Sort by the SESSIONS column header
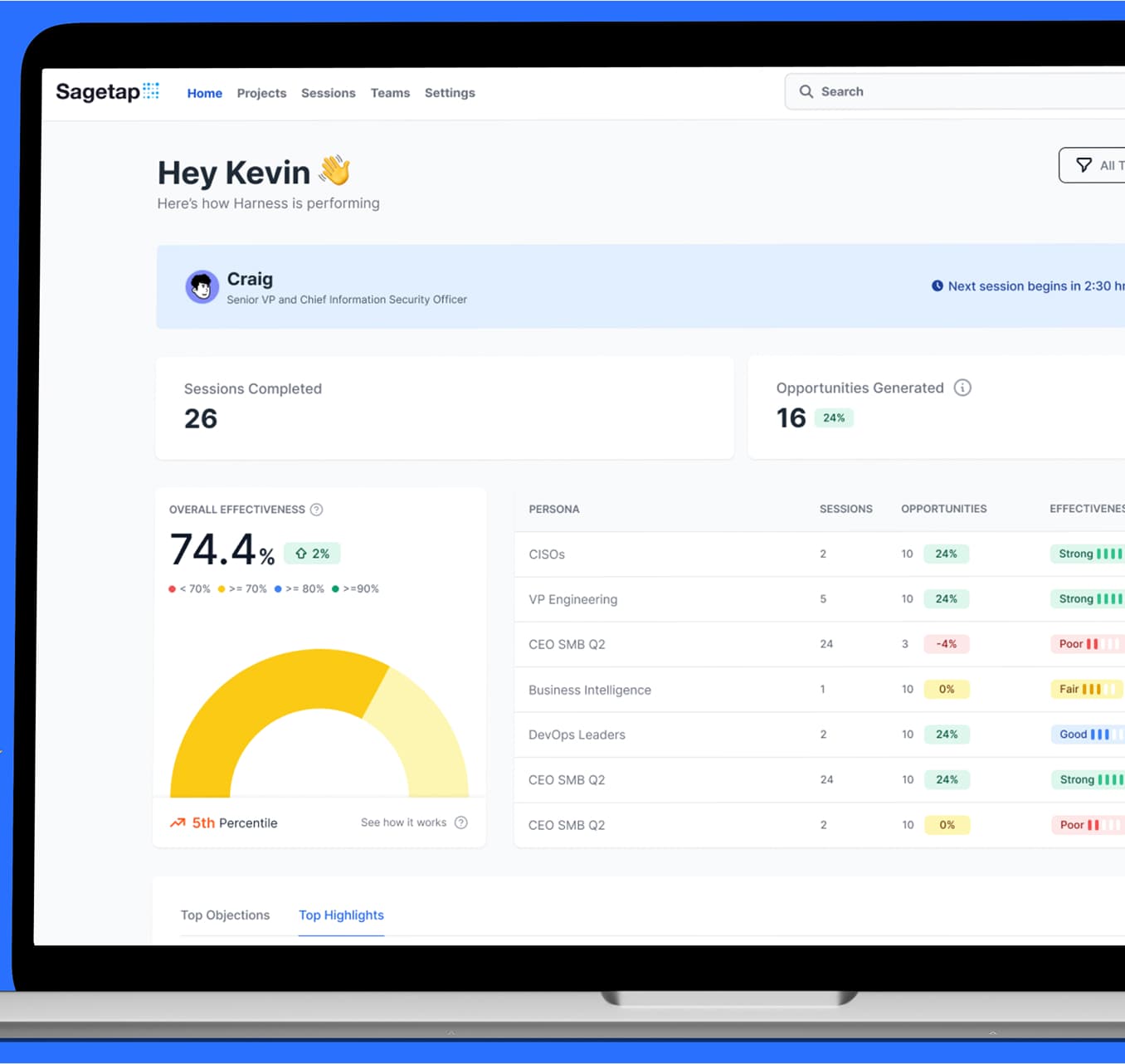Image resolution: width=1125 pixels, height=1064 pixels. point(846,509)
